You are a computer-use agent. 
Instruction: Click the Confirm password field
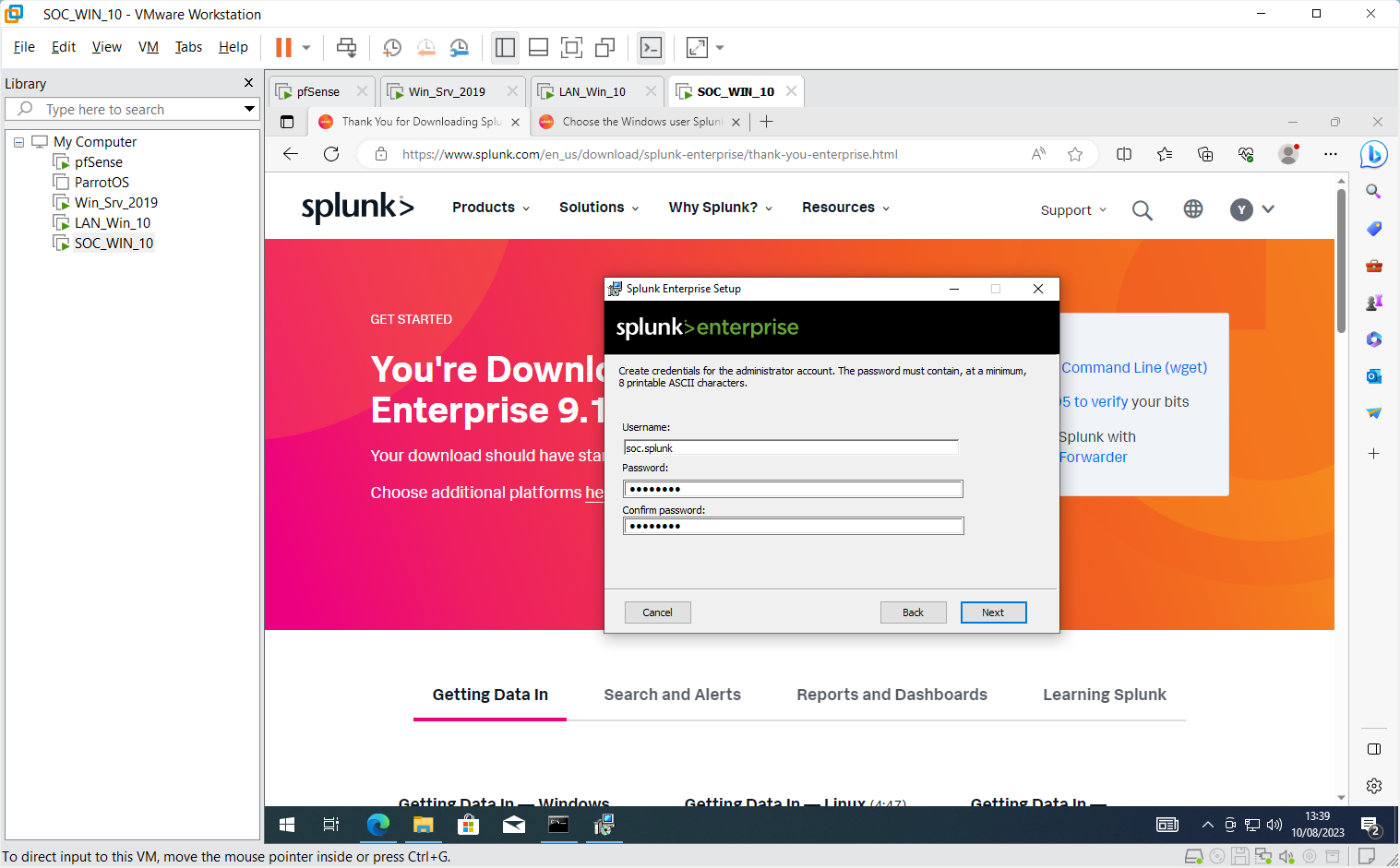click(793, 526)
